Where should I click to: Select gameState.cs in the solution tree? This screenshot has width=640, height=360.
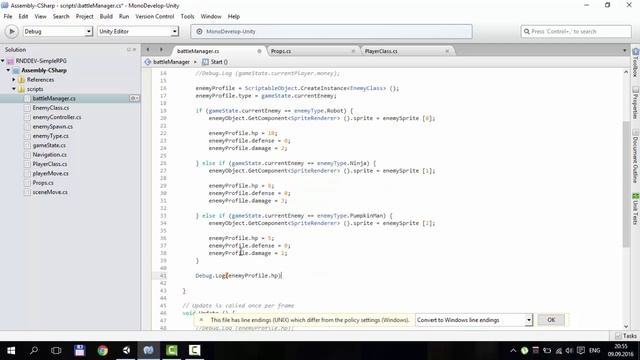click(49, 145)
